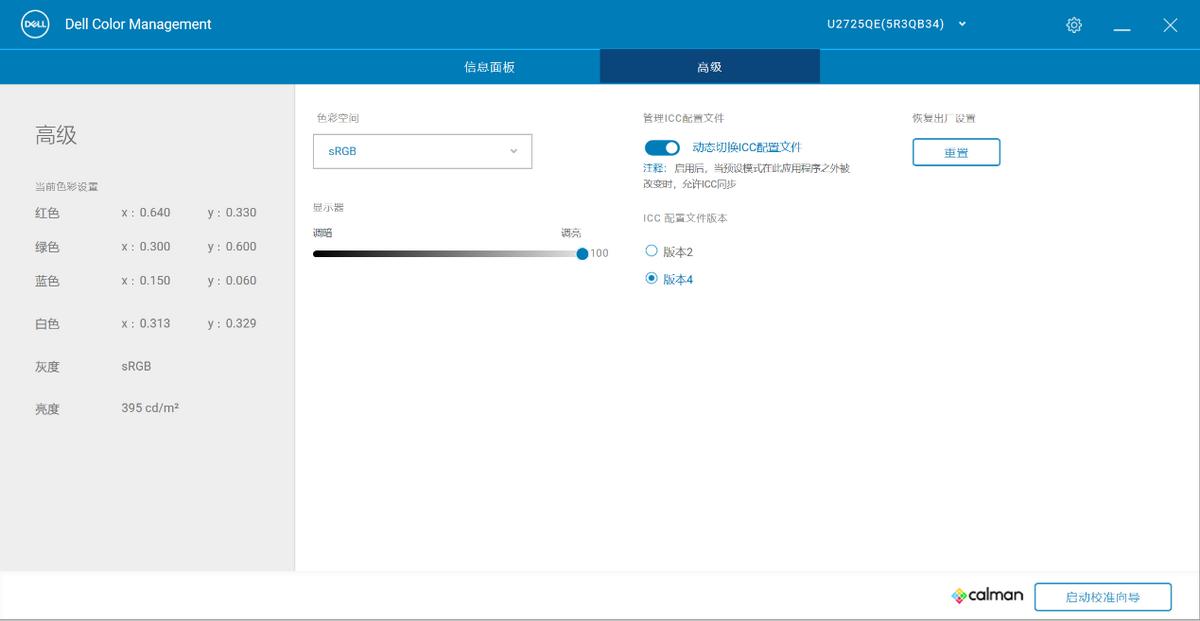
Task: Click the 管理ICC配置文件 heading
Action: pyautogui.click(x=683, y=118)
